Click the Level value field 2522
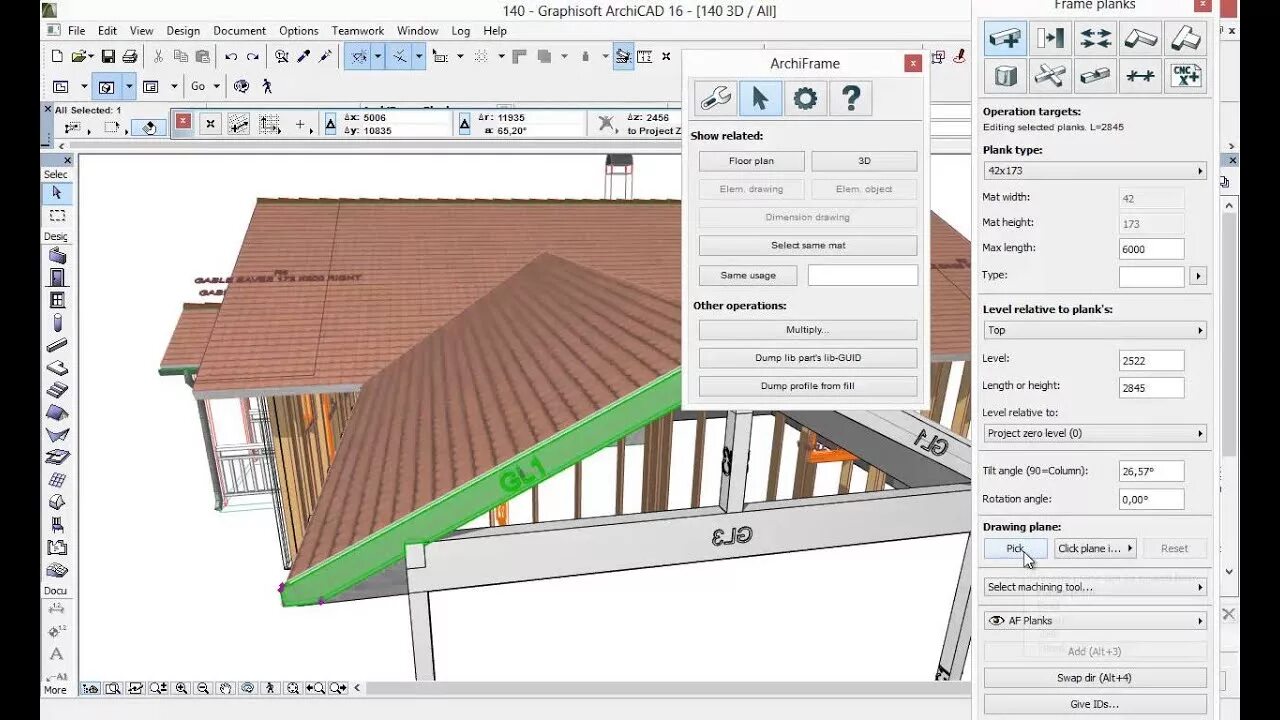Screen dimensions: 1280x720 [x=1152, y=360]
